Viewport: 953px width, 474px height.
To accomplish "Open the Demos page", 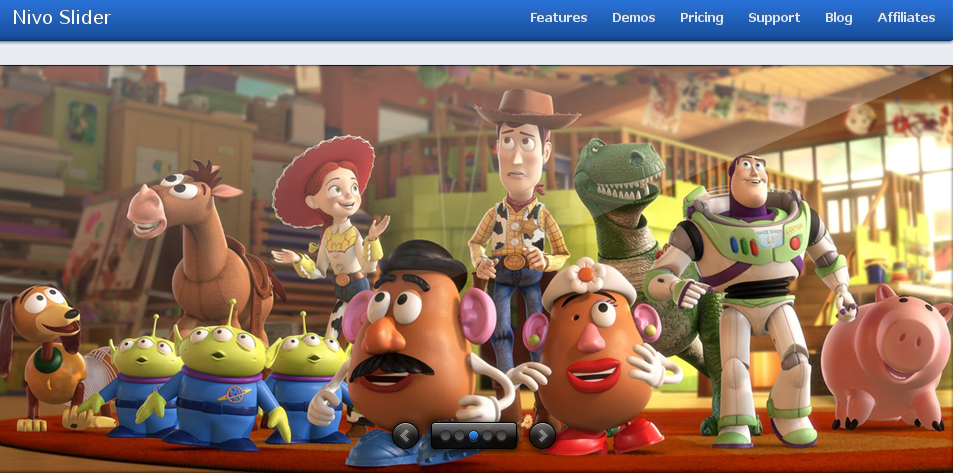I will [633, 18].
